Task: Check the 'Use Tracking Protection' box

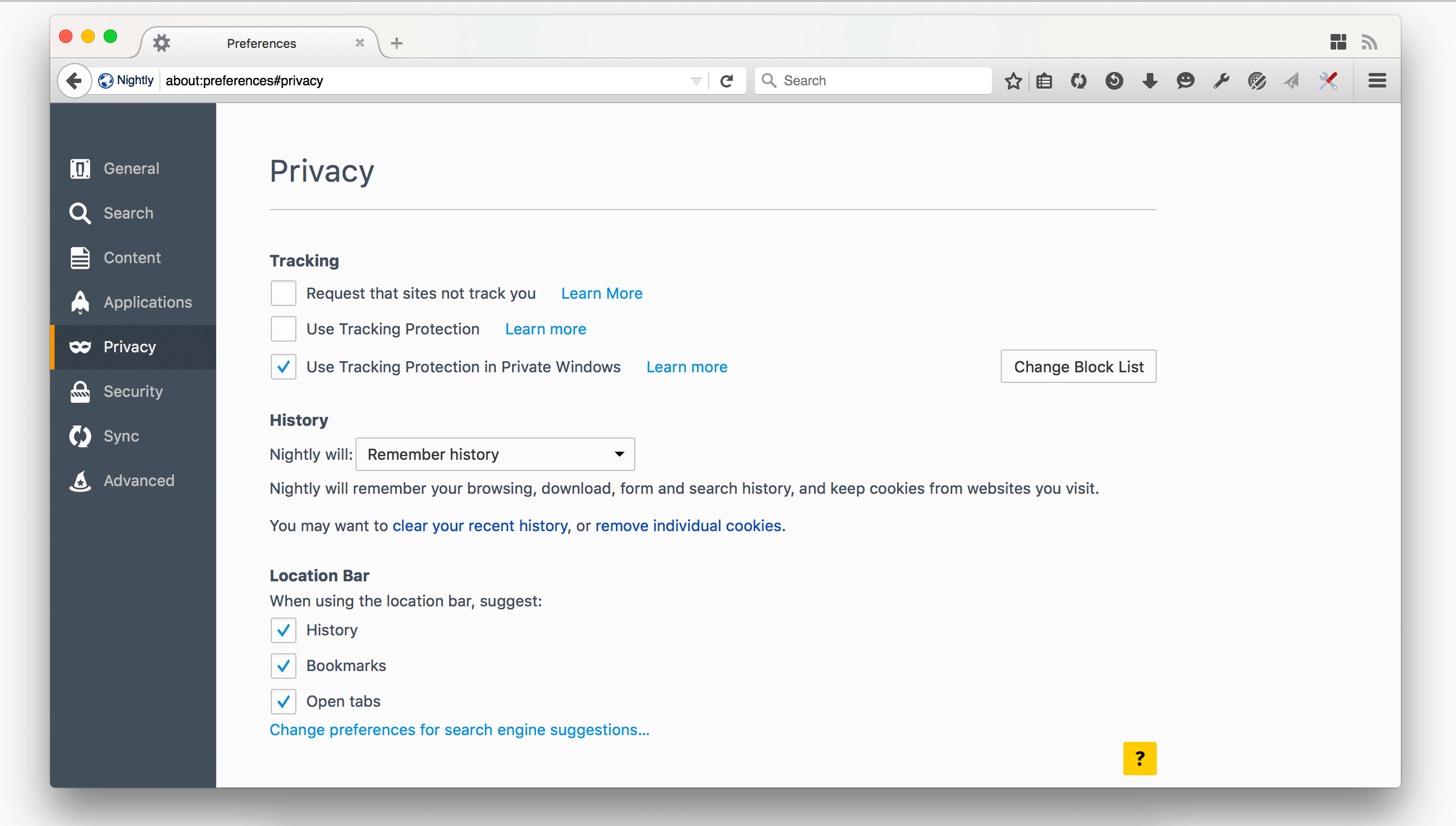Action: pyautogui.click(x=283, y=329)
